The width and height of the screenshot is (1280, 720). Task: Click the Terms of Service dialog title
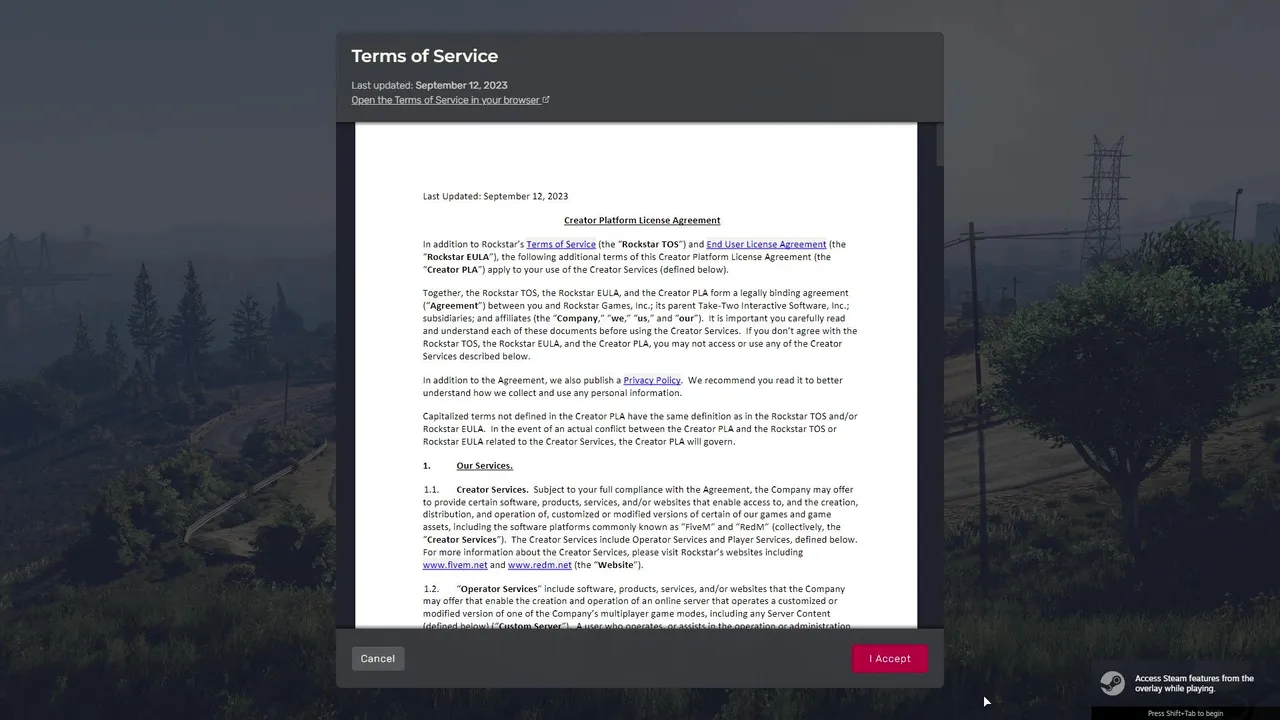[425, 56]
